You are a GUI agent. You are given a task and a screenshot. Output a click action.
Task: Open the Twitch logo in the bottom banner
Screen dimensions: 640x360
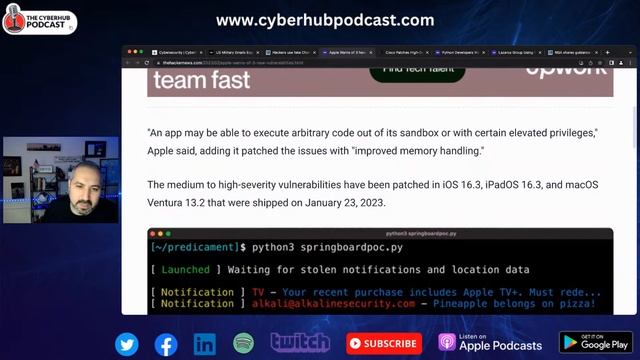pos(300,342)
